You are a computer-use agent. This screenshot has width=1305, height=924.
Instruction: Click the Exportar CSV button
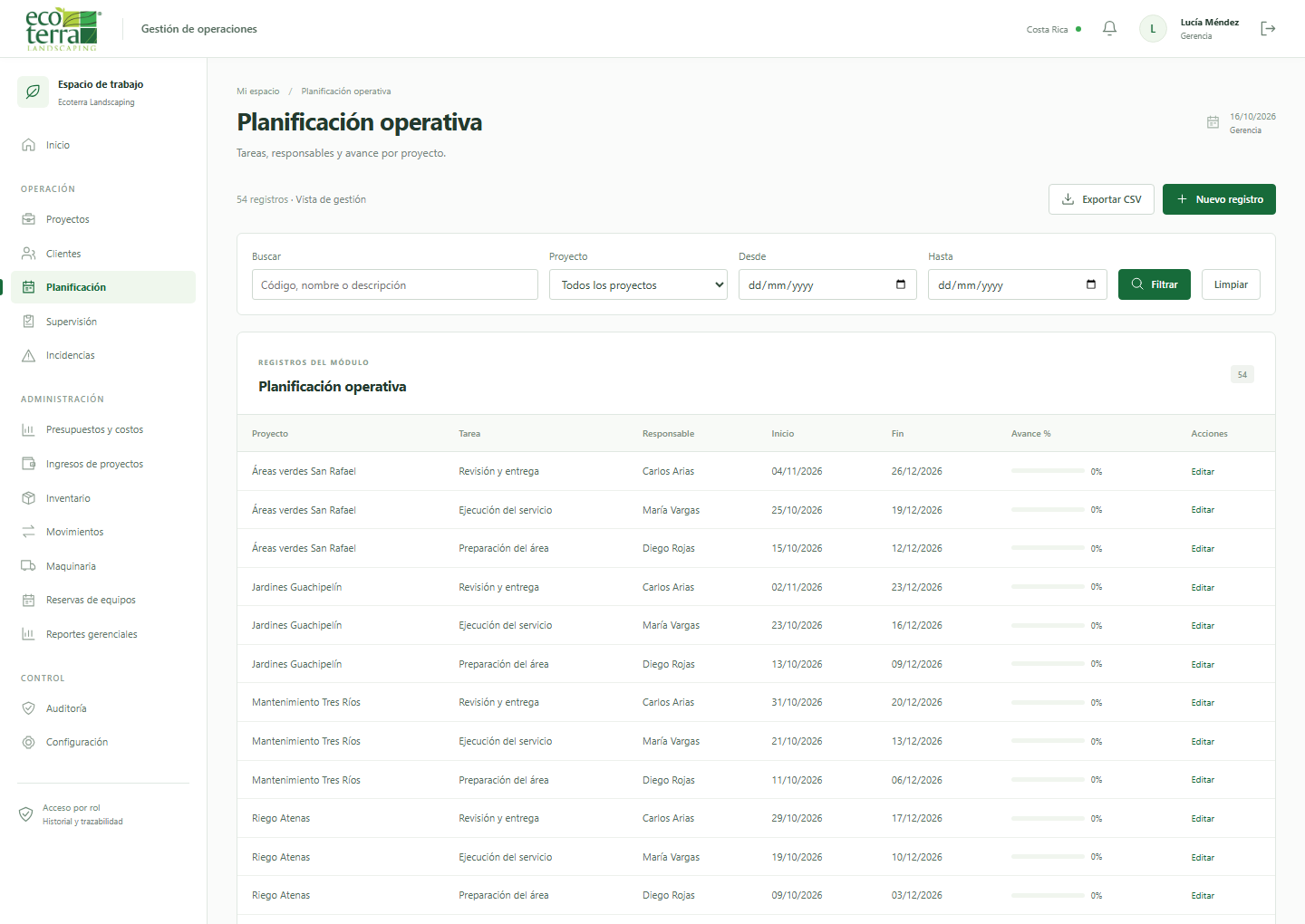(x=1102, y=199)
